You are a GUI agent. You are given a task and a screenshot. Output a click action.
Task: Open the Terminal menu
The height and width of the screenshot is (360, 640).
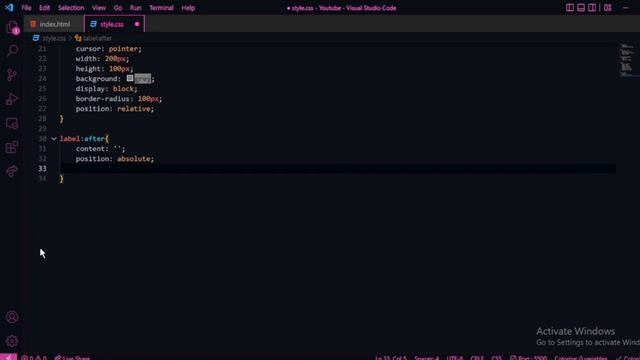coord(161,8)
